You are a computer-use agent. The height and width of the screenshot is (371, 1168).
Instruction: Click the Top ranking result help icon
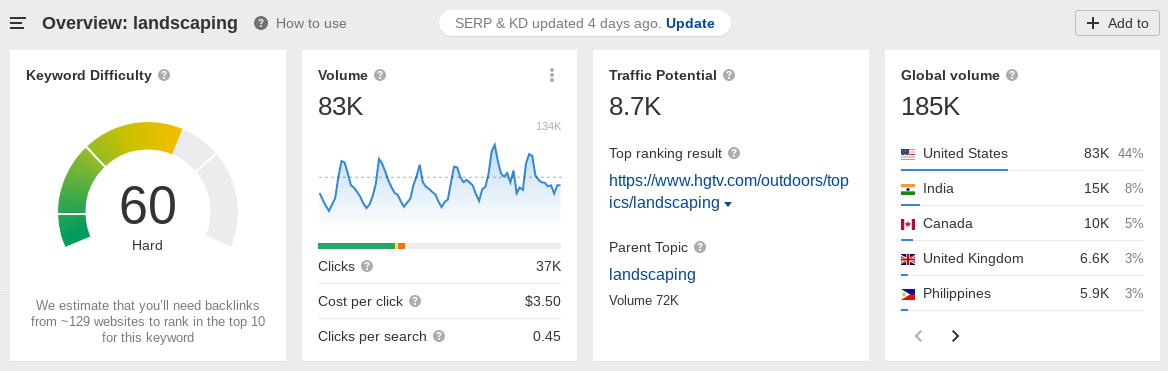[734, 153]
